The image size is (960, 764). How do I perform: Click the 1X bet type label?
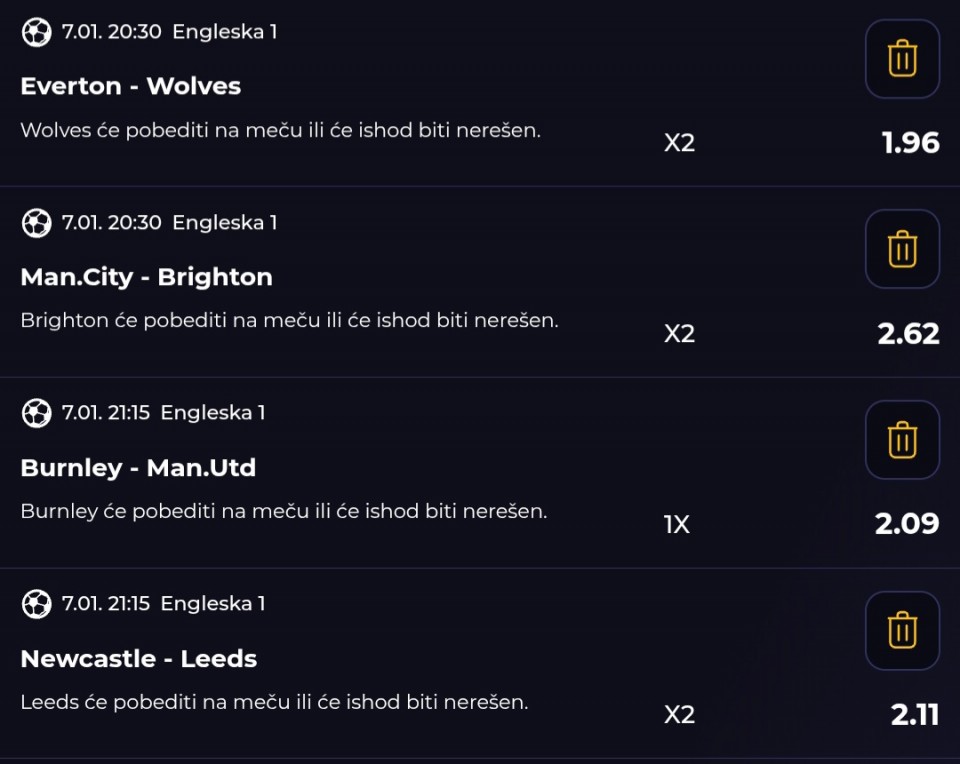point(677,524)
